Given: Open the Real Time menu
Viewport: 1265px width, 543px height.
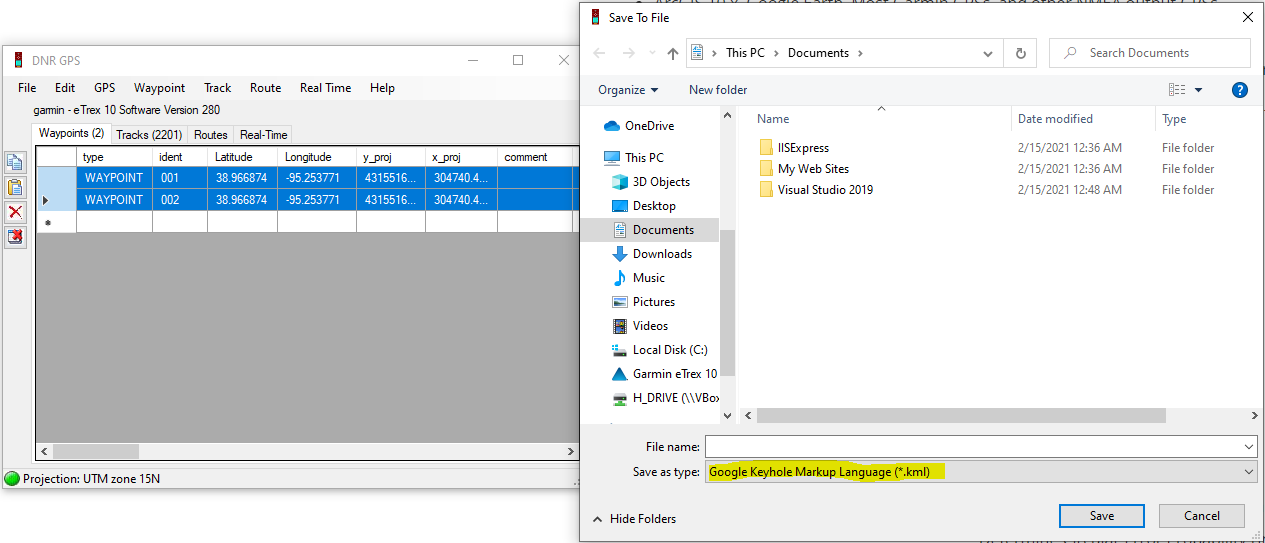Looking at the screenshot, I should coord(326,88).
